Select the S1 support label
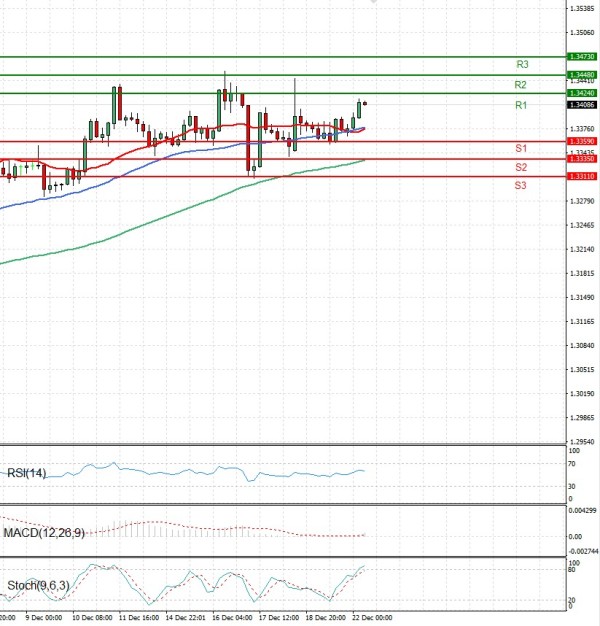 click(521, 148)
